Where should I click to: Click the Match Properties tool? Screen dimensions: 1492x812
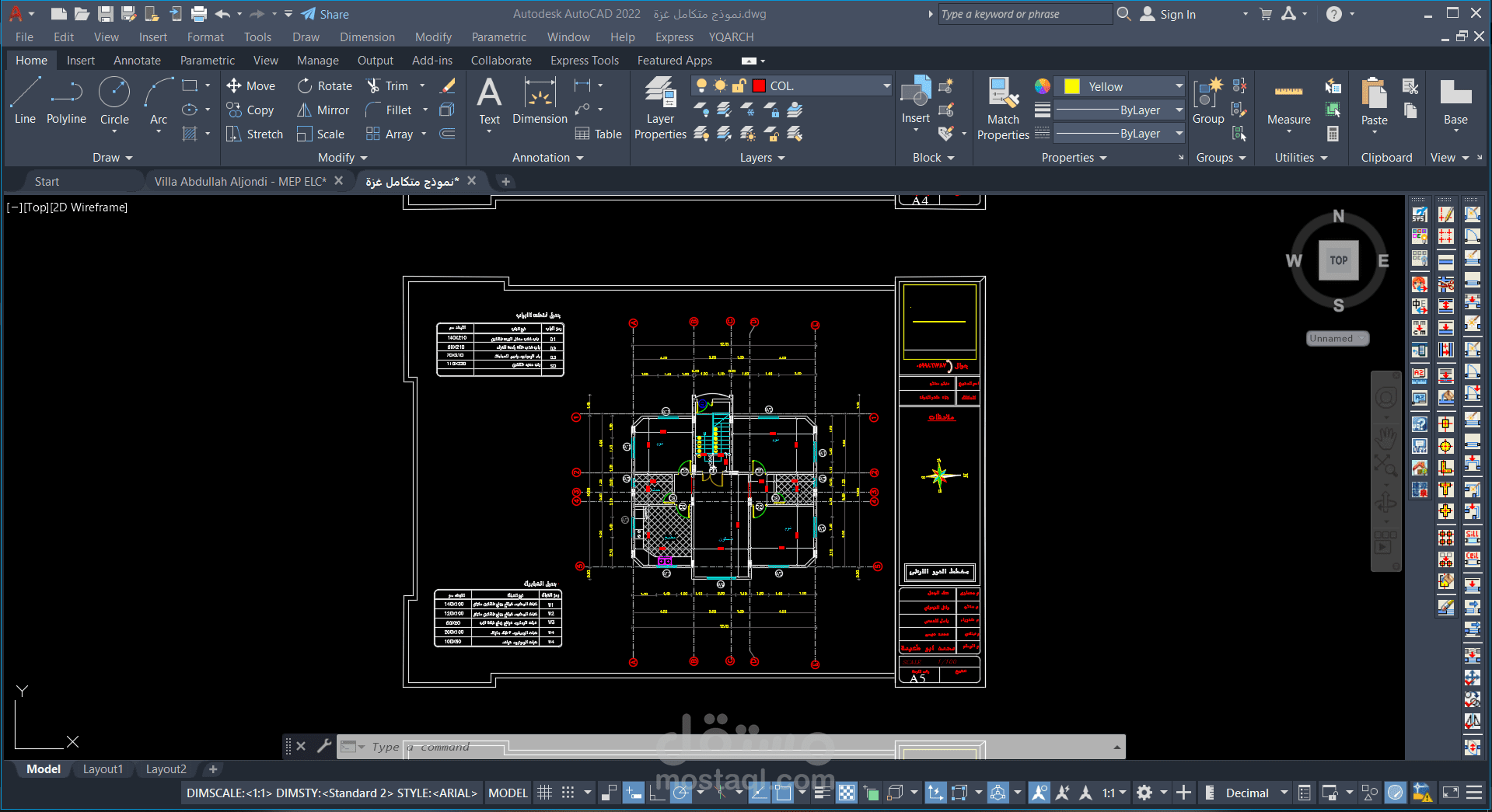[1003, 109]
